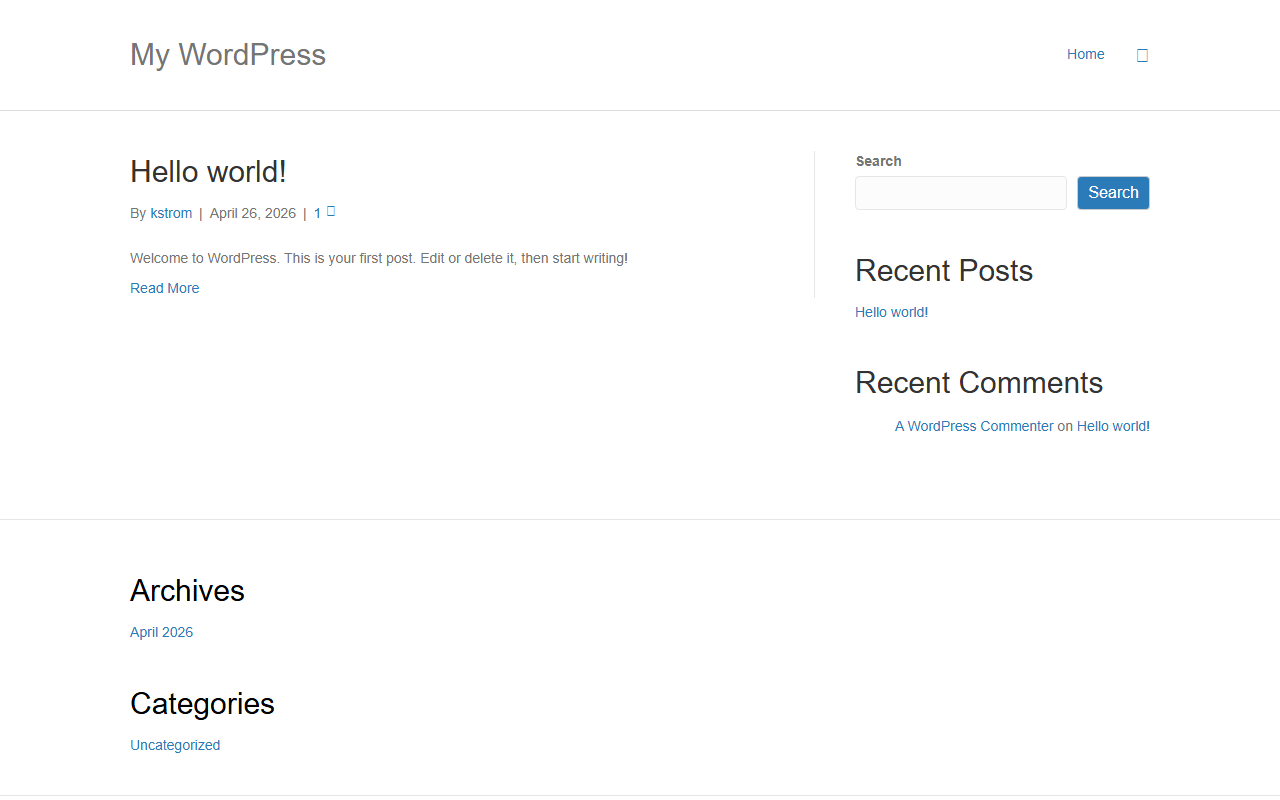Click the Recent Posts heading
Screen dimensions: 1280x800
coord(944,270)
